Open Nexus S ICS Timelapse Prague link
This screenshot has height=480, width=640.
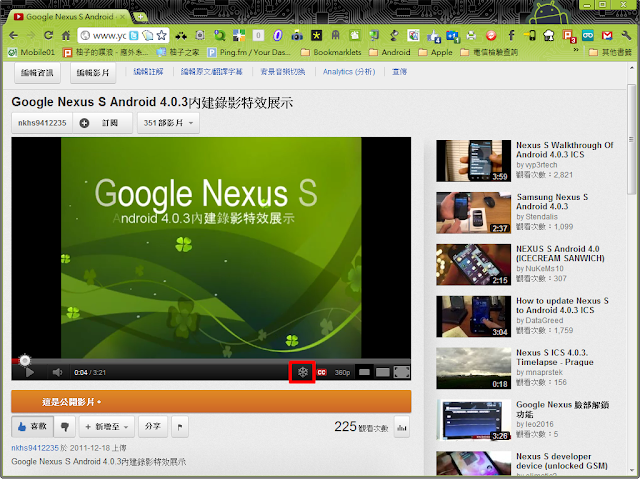[555, 357]
